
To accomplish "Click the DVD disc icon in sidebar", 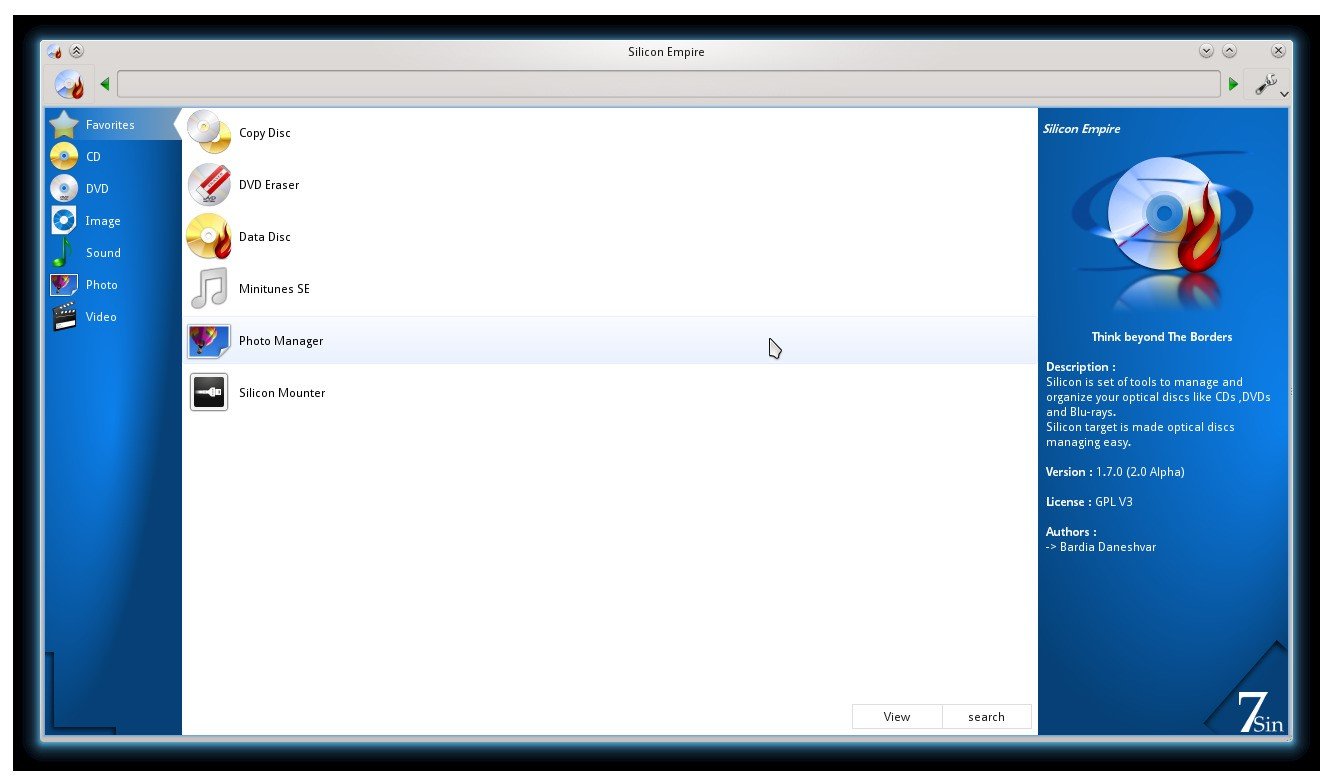I will click(64, 189).
